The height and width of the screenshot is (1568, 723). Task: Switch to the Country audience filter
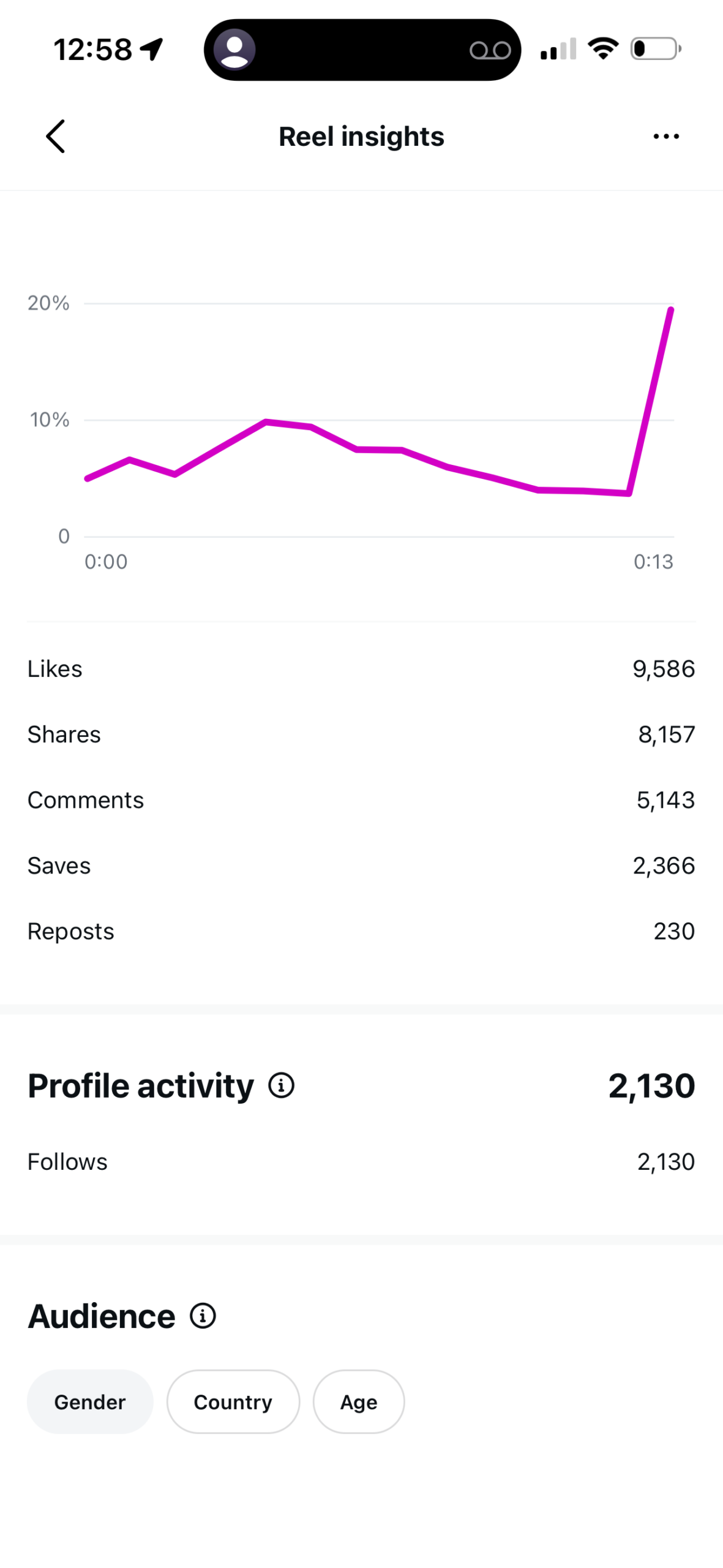coord(233,1401)
